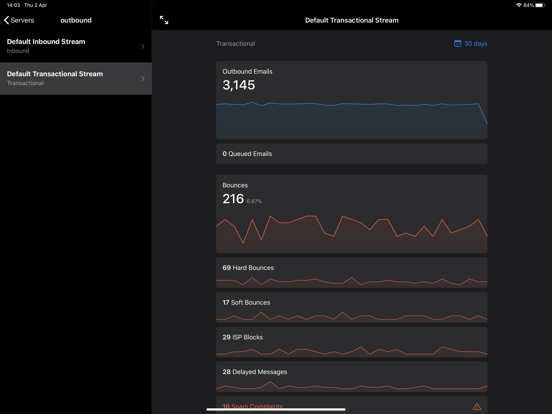Screen dimensions: 552x414
Task: Open the 69 Hard Bounces row
Action: pyautogui.click(x=352, y=272)
